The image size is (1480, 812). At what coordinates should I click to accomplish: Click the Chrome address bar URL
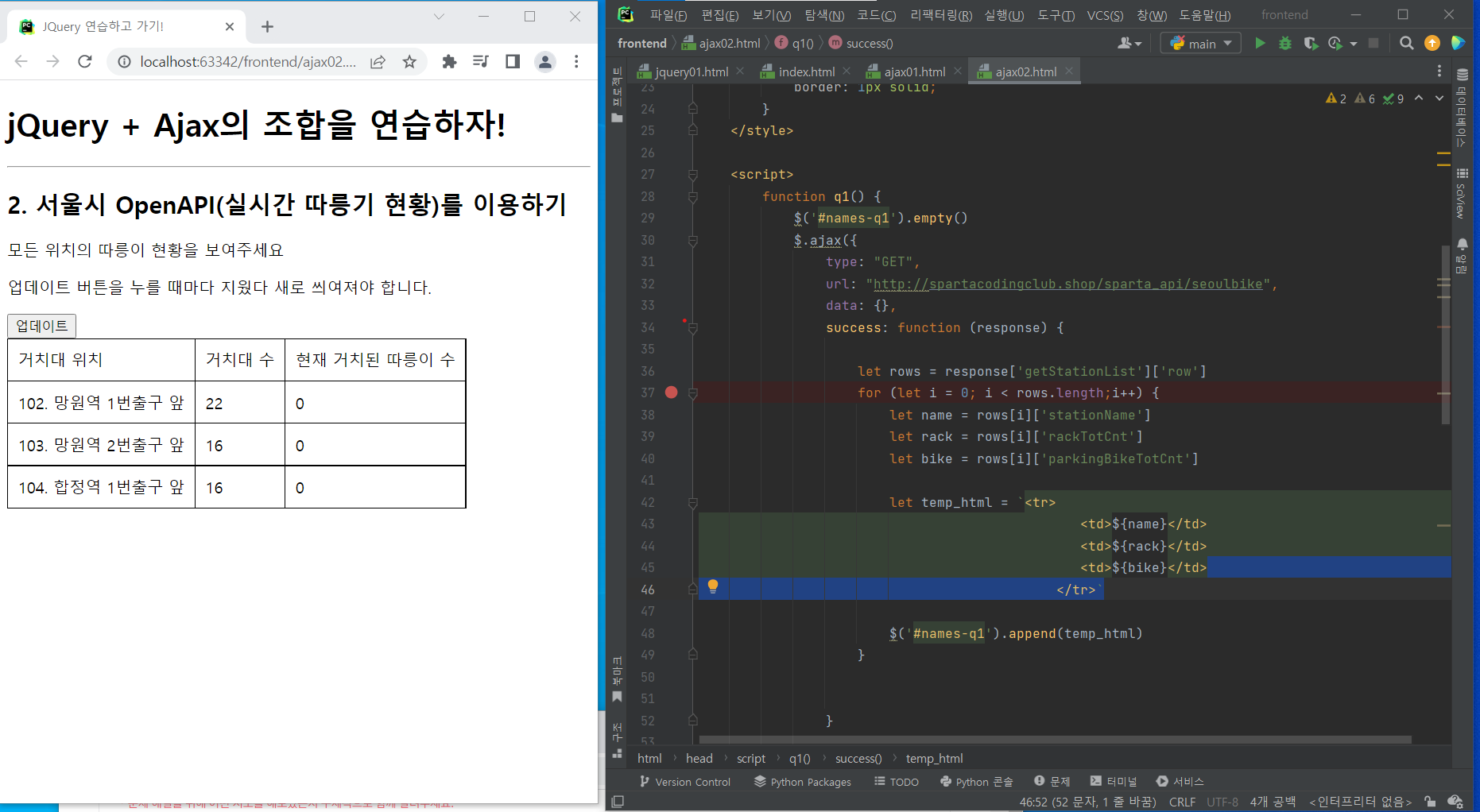tap(248, 61)
